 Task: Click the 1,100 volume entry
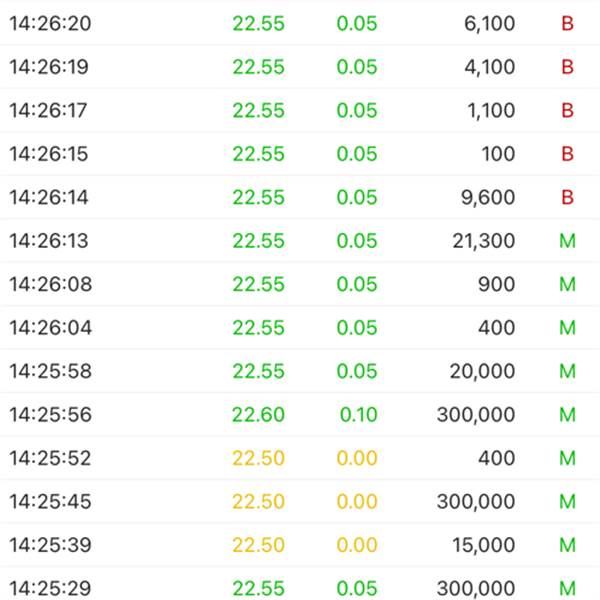[x=491, y=111]
